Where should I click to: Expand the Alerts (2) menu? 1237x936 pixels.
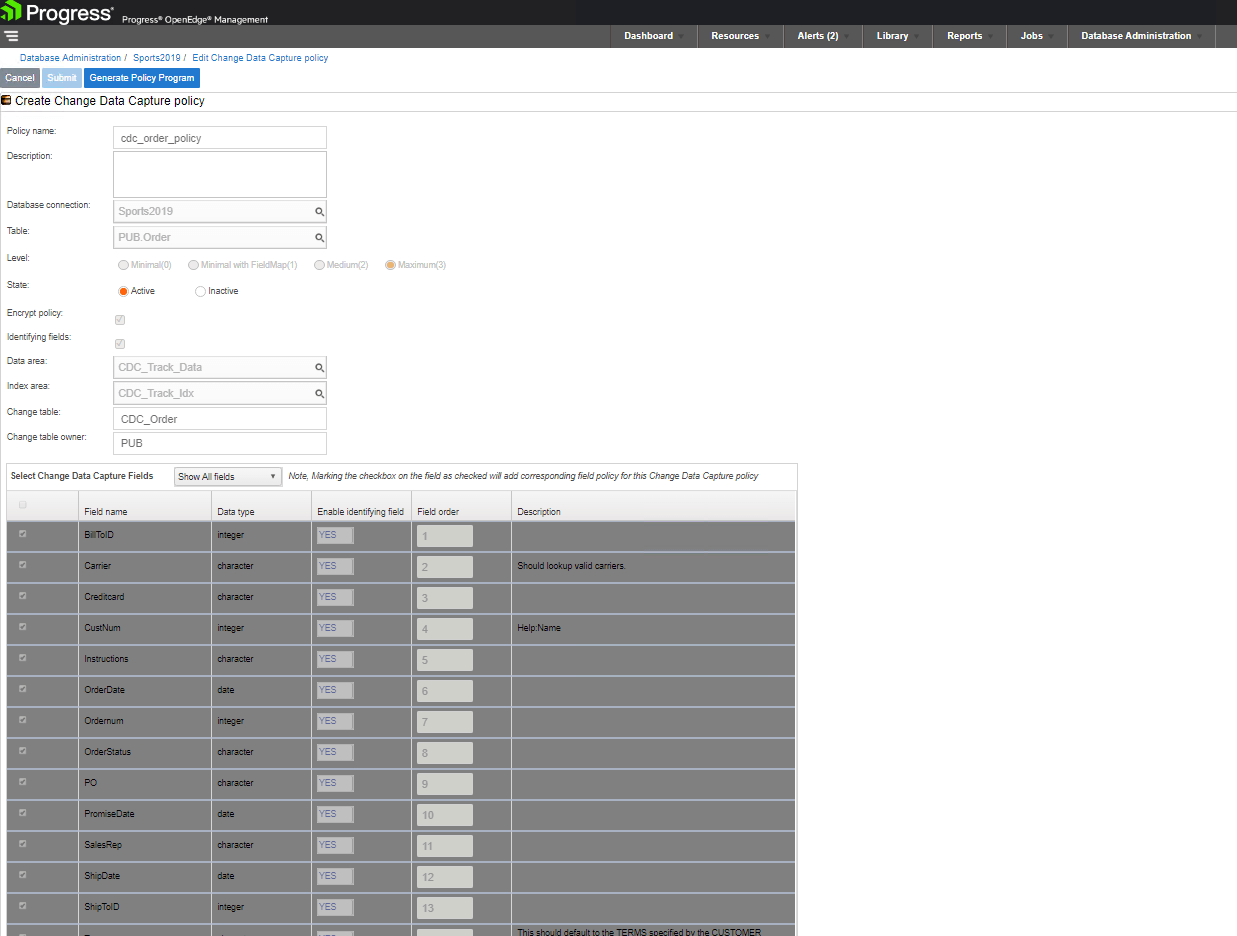(x=823, y=36)
